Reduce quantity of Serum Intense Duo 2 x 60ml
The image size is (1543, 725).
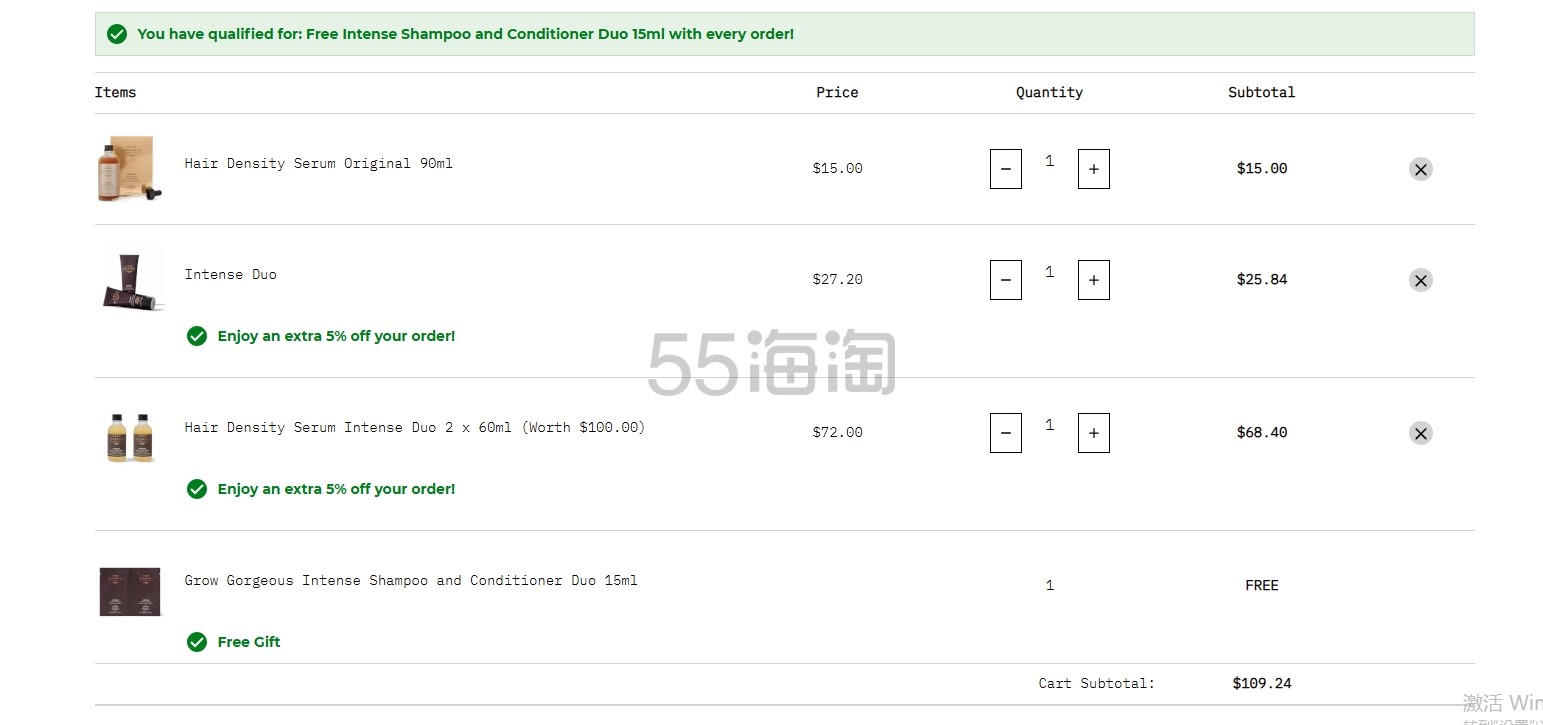point(1005,433)
